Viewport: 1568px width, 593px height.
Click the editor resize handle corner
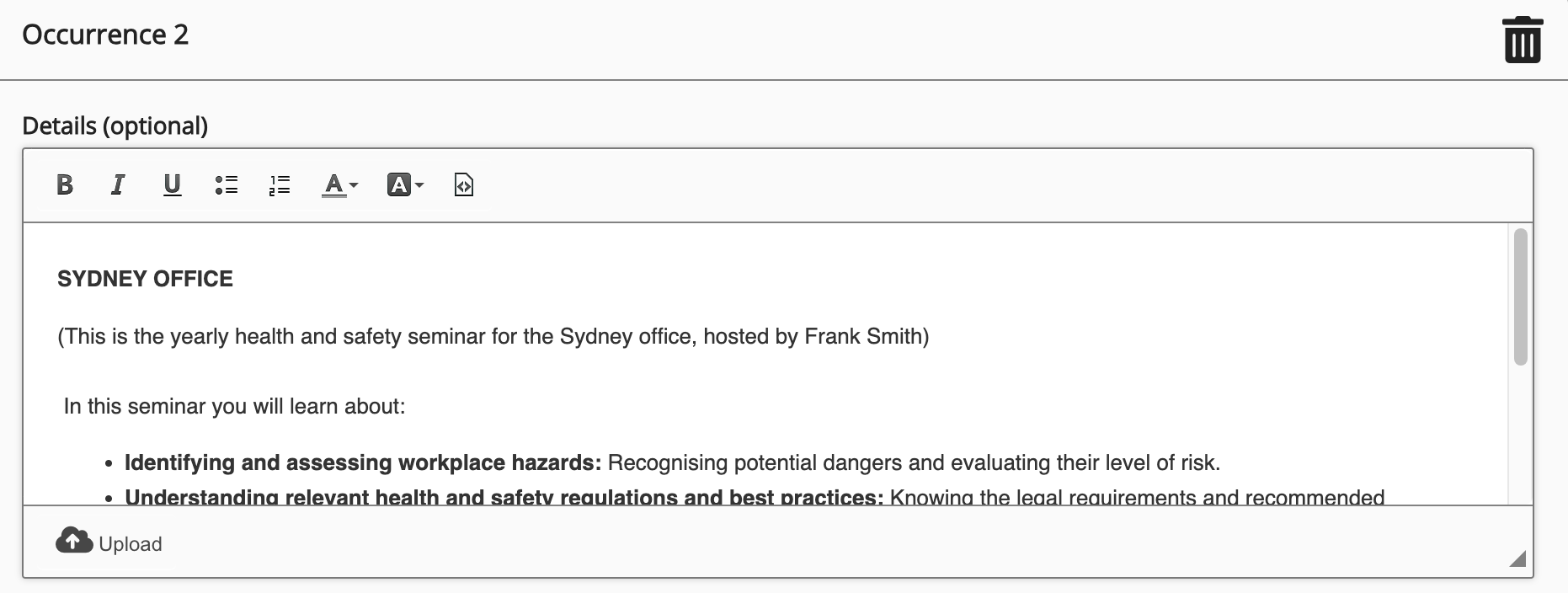[1517, 558]
